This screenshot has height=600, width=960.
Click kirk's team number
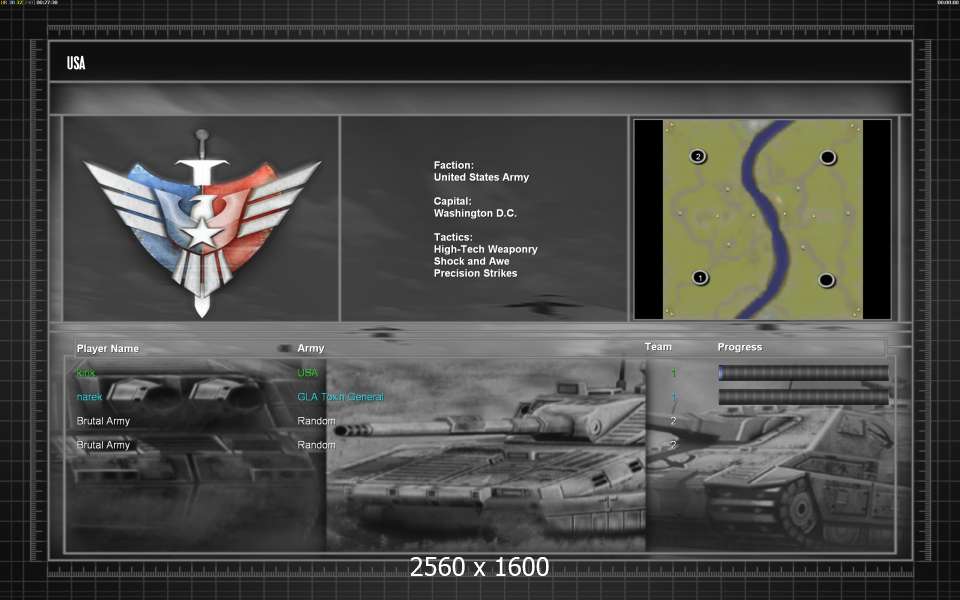point(673,373)
